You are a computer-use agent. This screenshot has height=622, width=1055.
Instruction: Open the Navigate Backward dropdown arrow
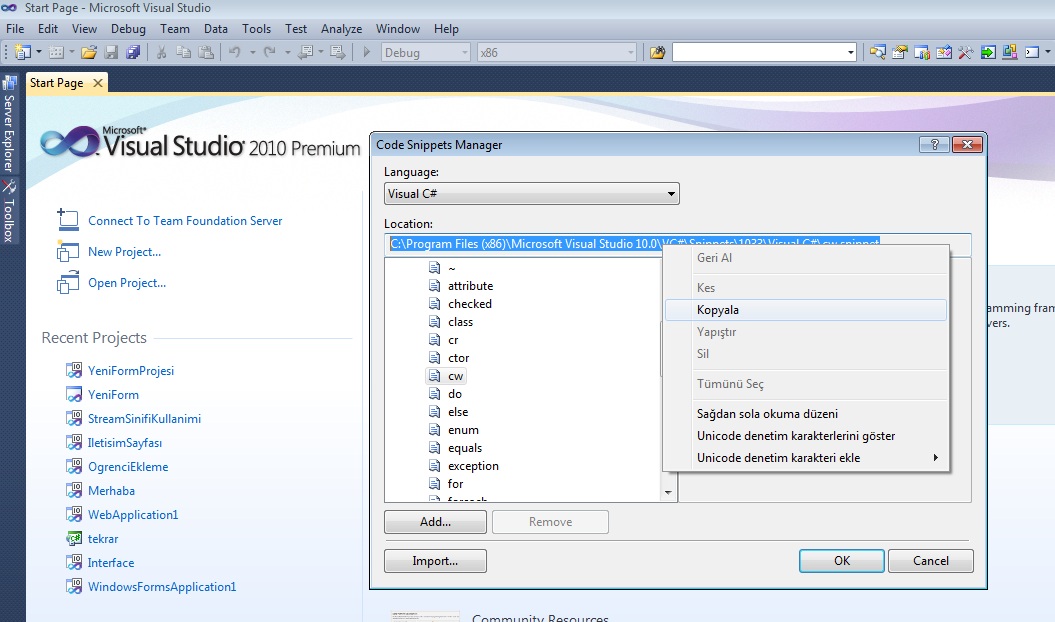coord(320,53)
